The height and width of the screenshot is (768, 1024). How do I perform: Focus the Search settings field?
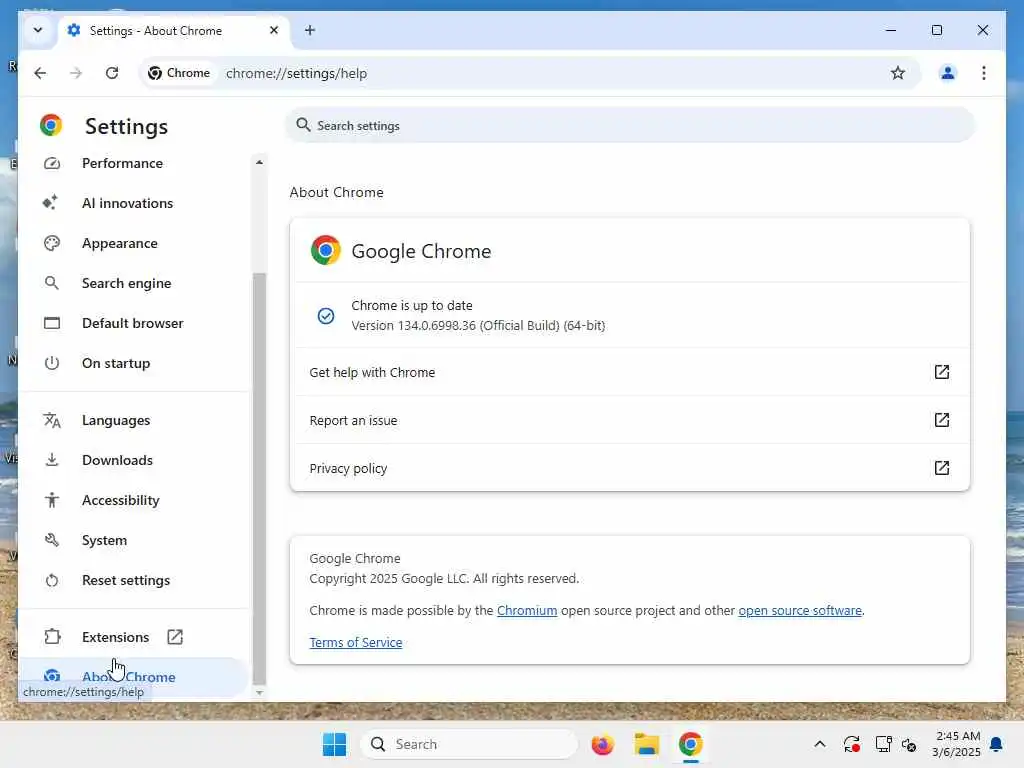630,125
